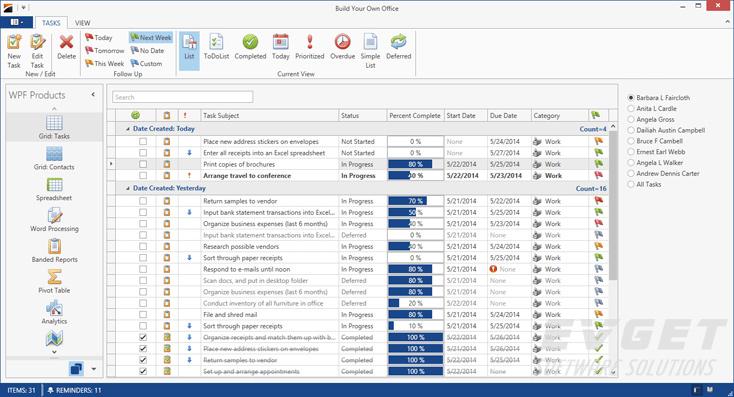Viewport: 734px width, 397px height.
Task: Click the Edit Task ribbon icon
Action: pos(37,42)
